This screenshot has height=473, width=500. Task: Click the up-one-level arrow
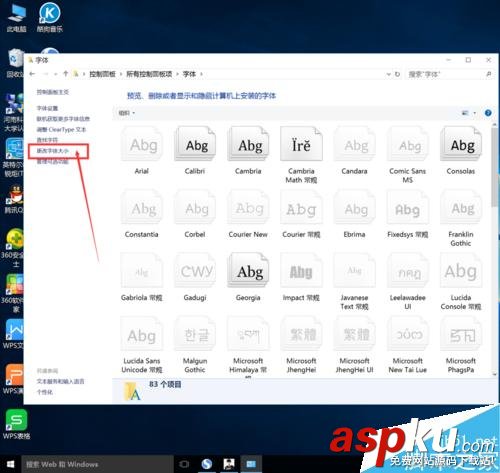coord(66,74)
